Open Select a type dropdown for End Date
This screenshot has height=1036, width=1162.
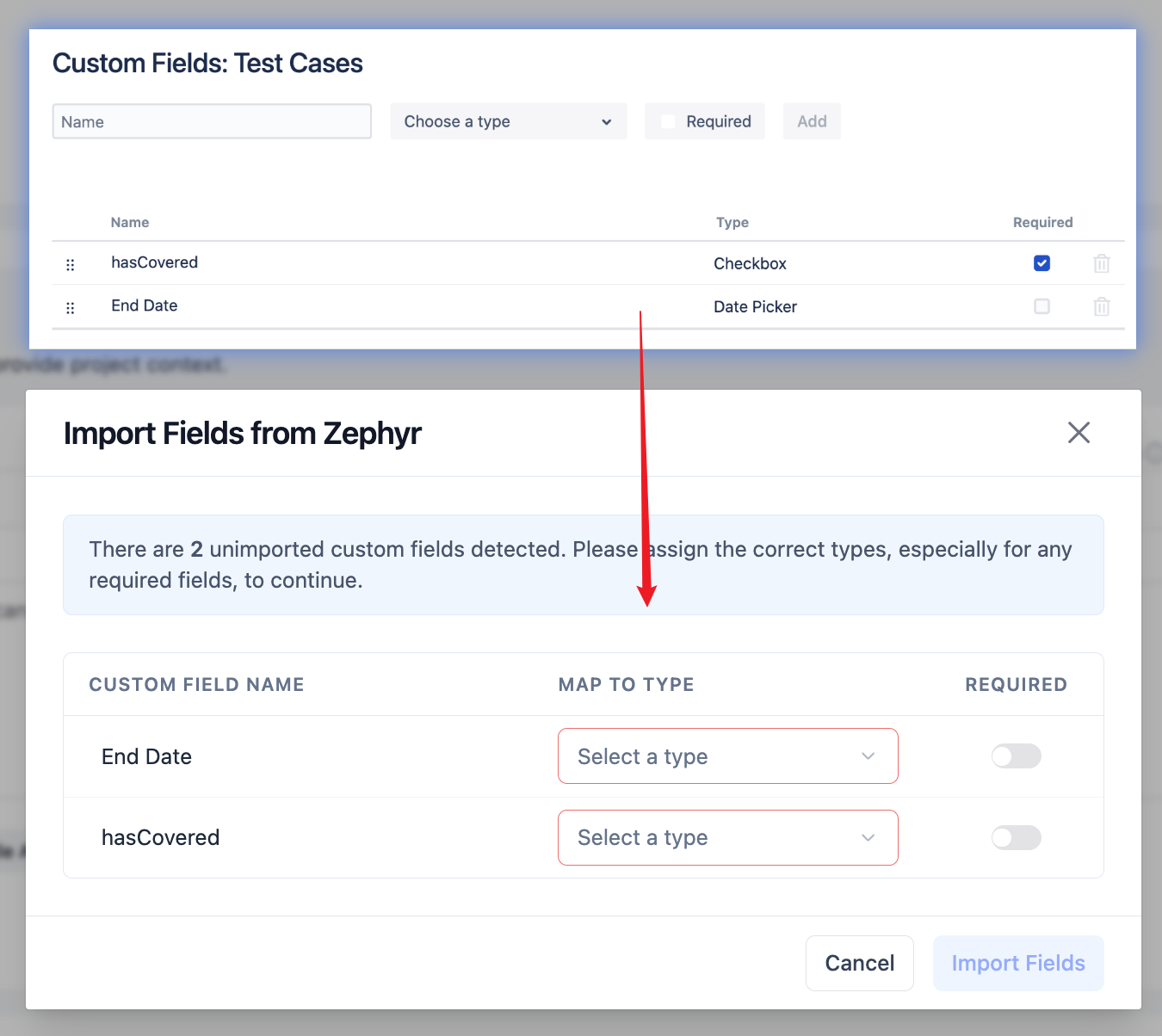tap(728, 756)
